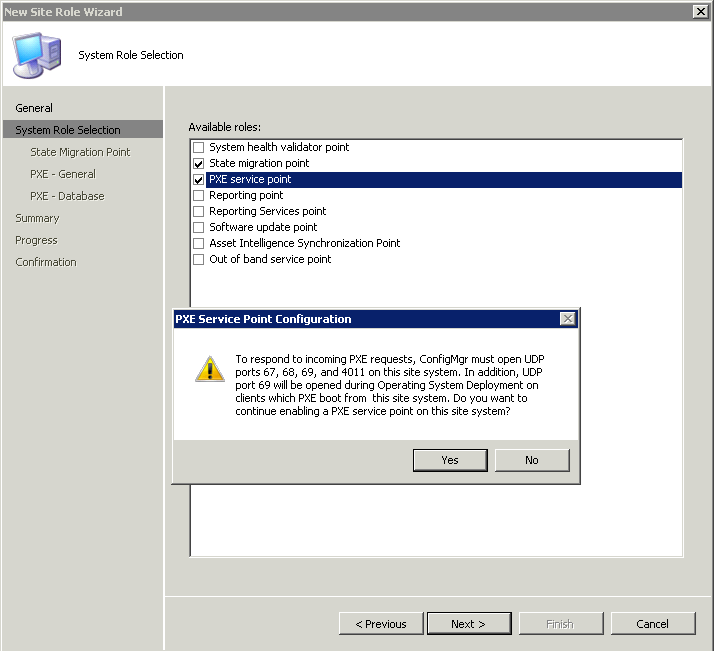Click the Next button

click(469, 624)
